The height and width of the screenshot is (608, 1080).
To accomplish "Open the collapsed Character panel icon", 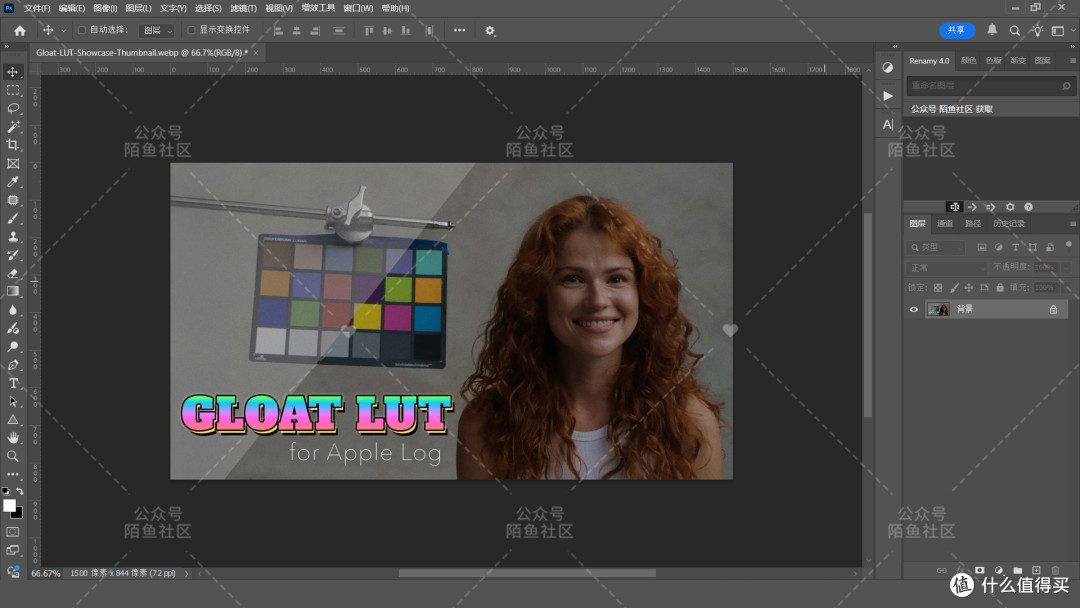I will [x=888, y=125].
